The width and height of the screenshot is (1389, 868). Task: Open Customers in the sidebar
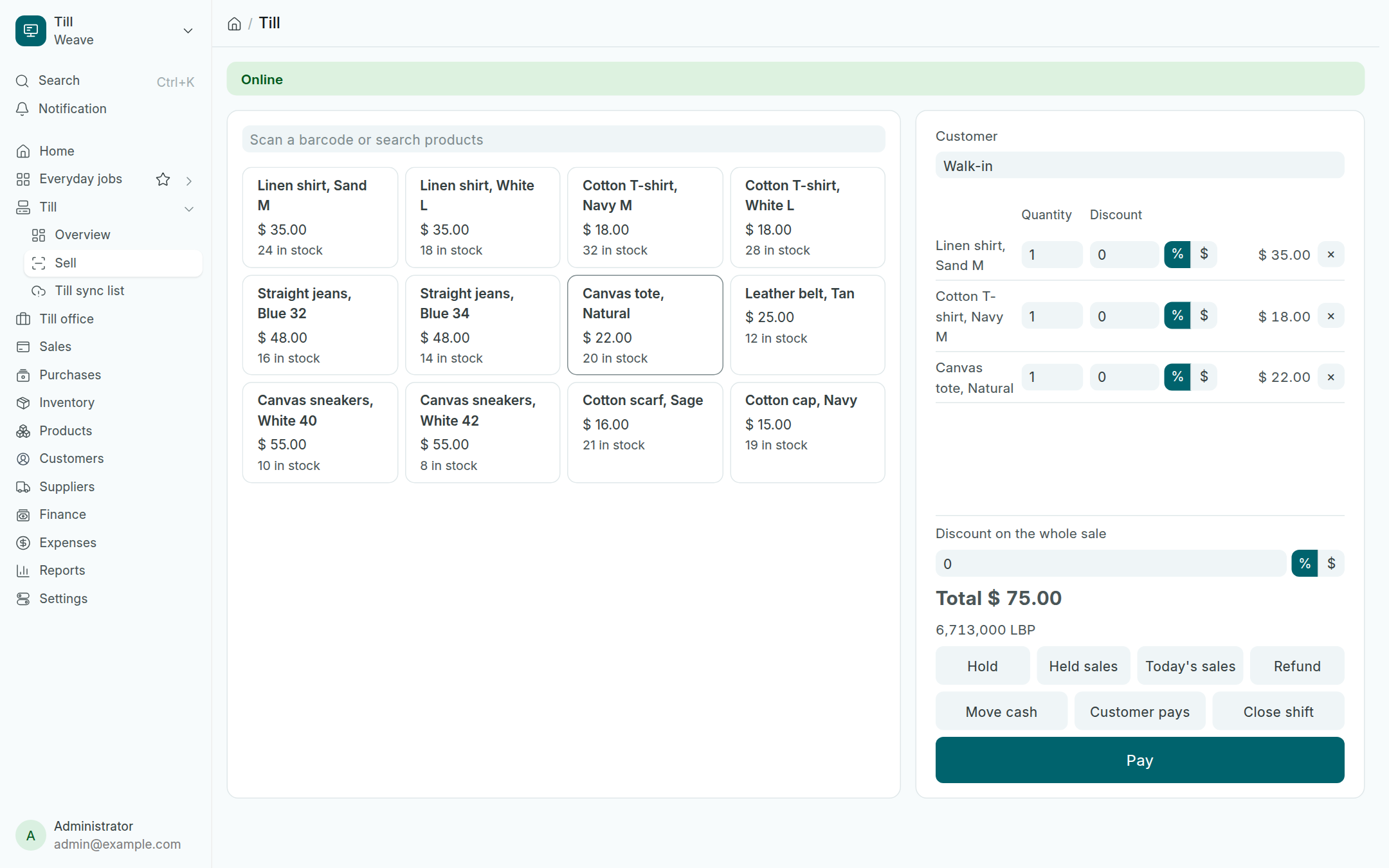coord(105,458)
